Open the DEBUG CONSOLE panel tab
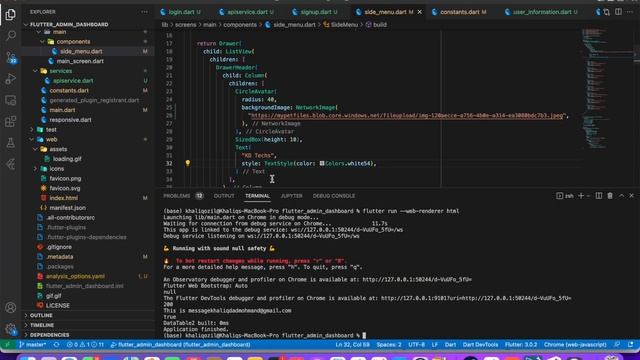 point(334,196)
